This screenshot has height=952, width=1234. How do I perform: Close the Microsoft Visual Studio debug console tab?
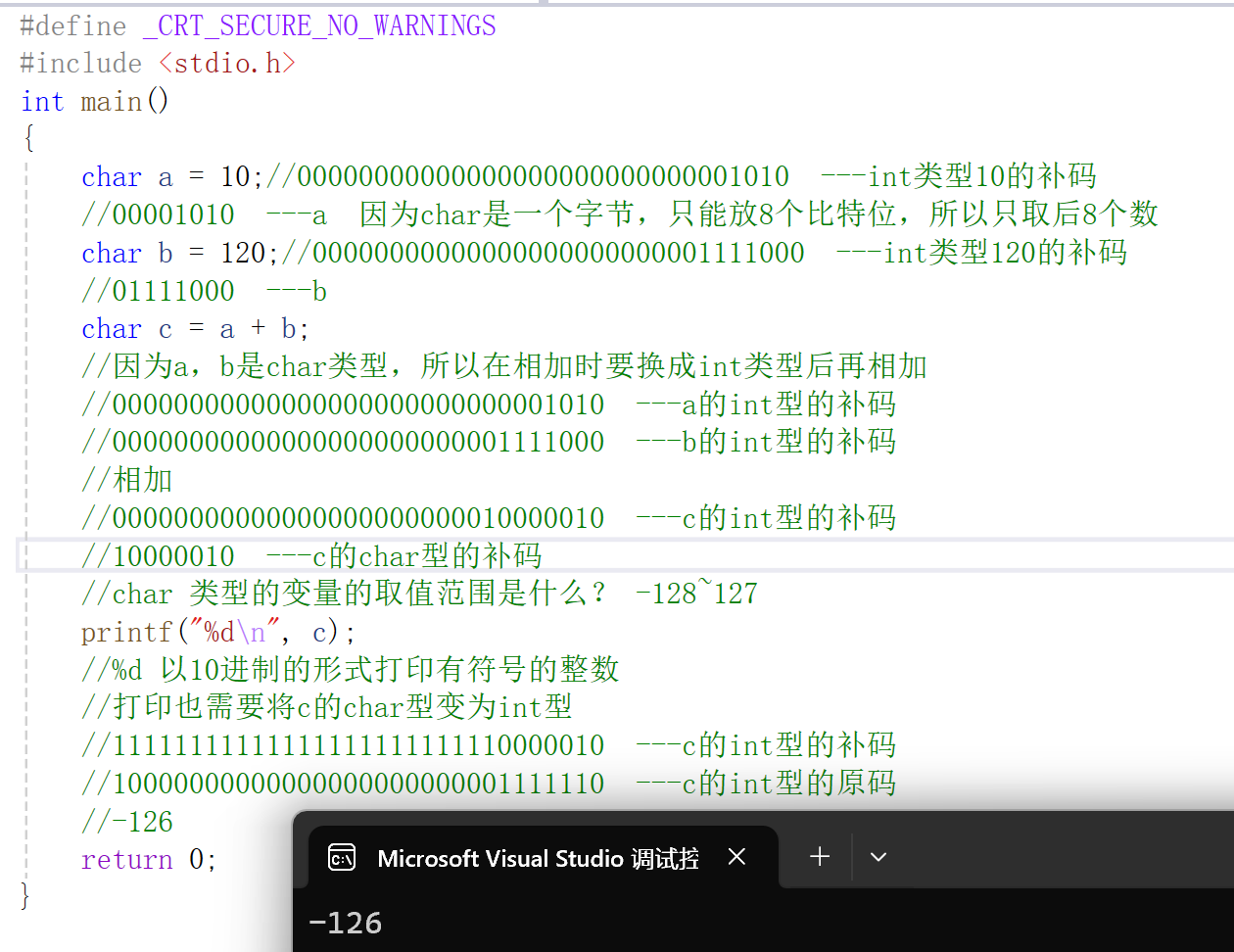(x=737, y=857)
